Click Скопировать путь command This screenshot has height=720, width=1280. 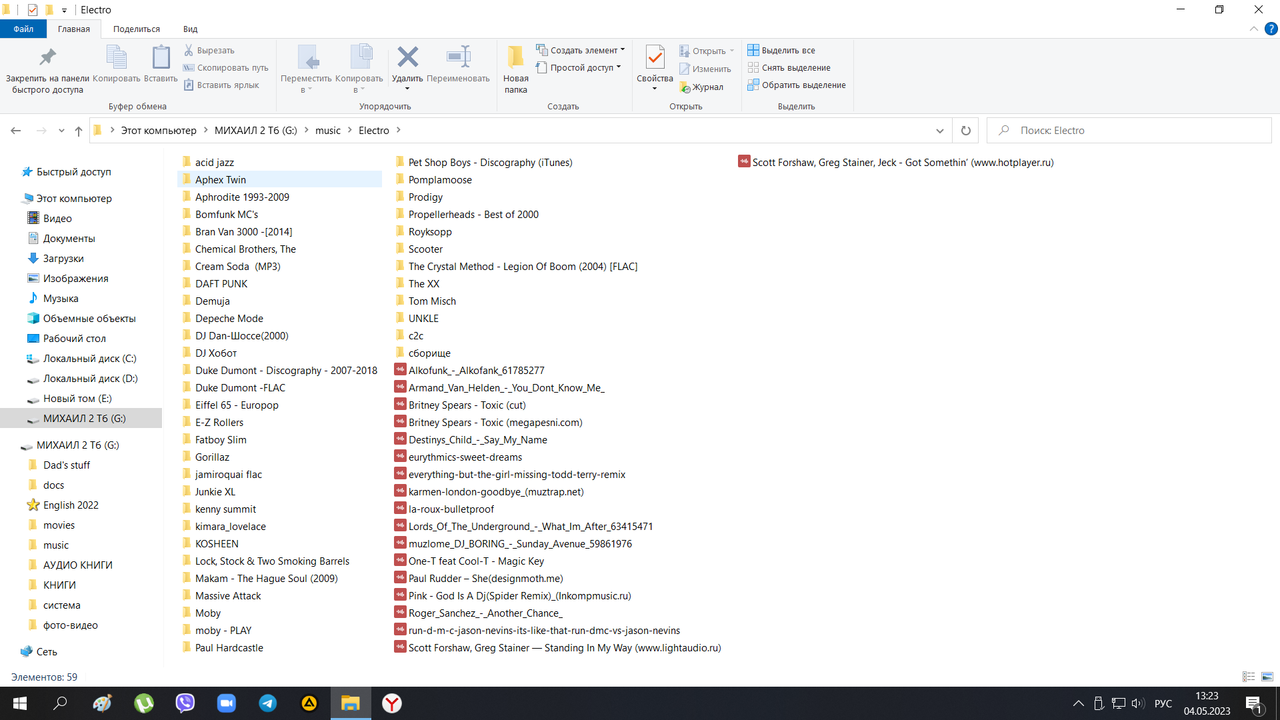tap(225, 68)
